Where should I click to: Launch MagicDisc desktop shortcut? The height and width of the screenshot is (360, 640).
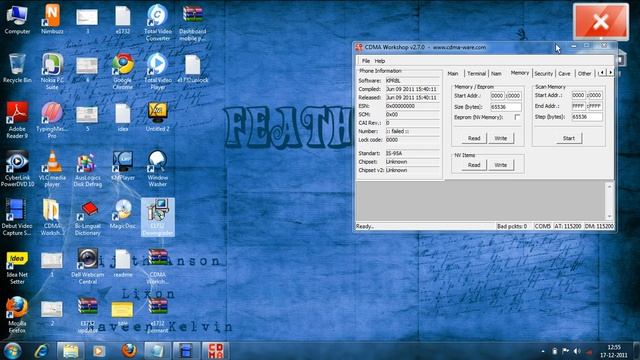click(x=122, y=214)
